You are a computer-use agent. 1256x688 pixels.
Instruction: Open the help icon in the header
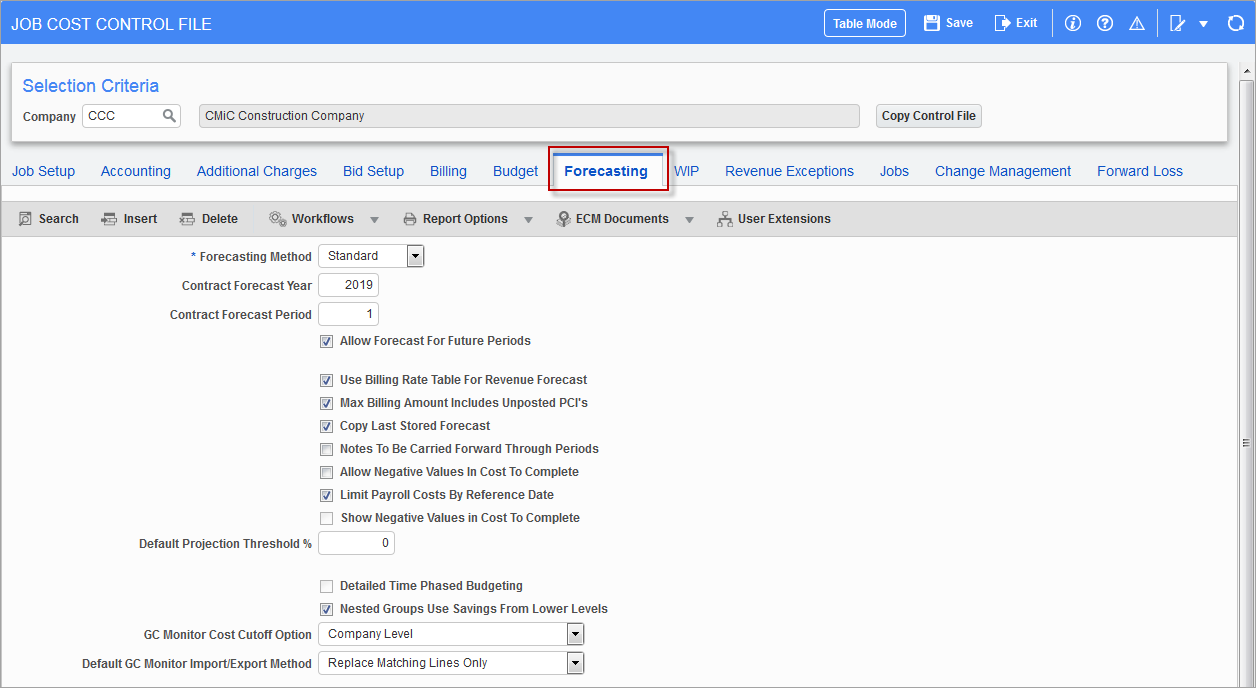click(x=1104, y=22)
